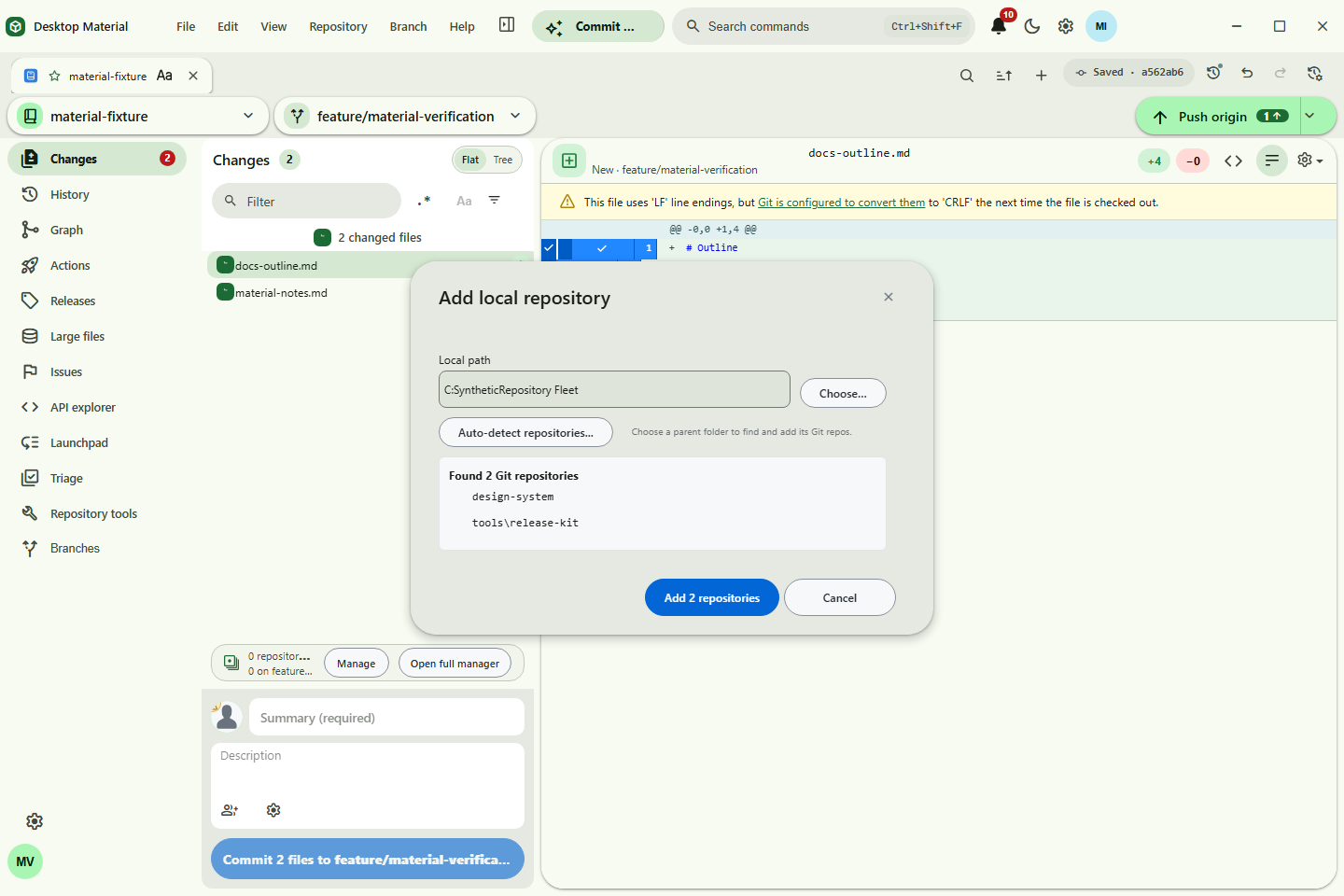Screen dimensions: 1344x896
Task: Open the Releases tag icon
Action: tap(30, 301)
